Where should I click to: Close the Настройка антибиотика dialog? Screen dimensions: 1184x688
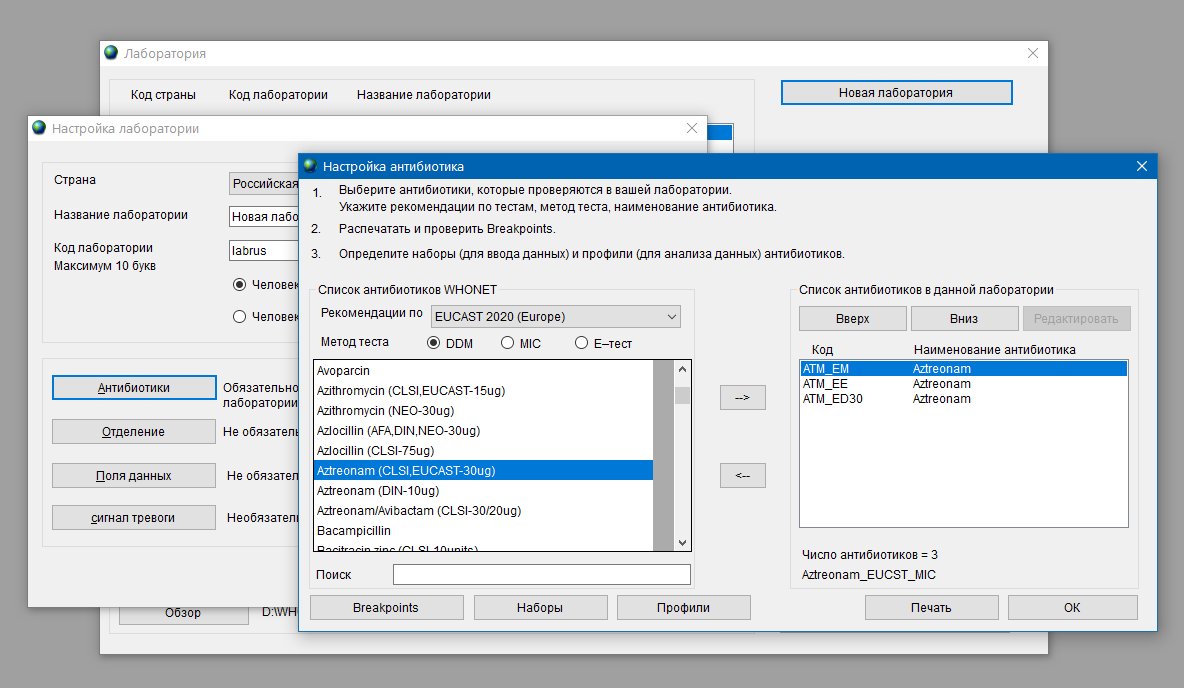(x=1142, y=166)
